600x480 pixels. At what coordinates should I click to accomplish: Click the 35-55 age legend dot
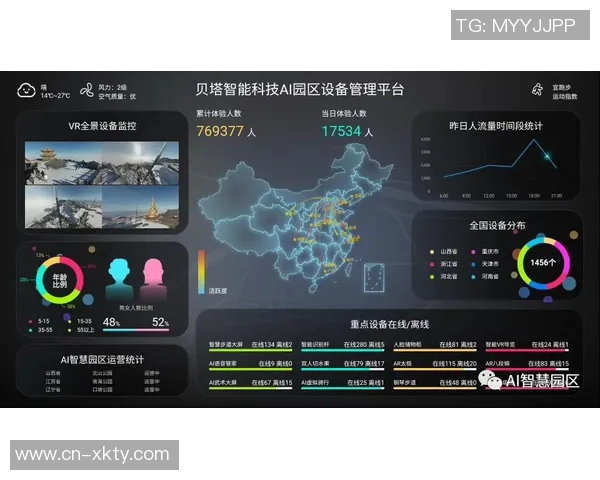31,330
